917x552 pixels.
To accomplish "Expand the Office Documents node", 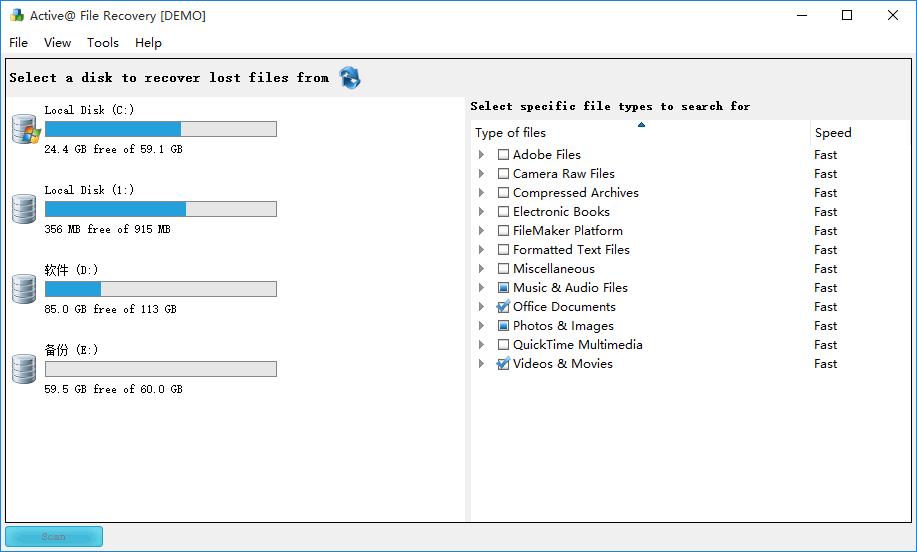I will (x=481, y=306).
